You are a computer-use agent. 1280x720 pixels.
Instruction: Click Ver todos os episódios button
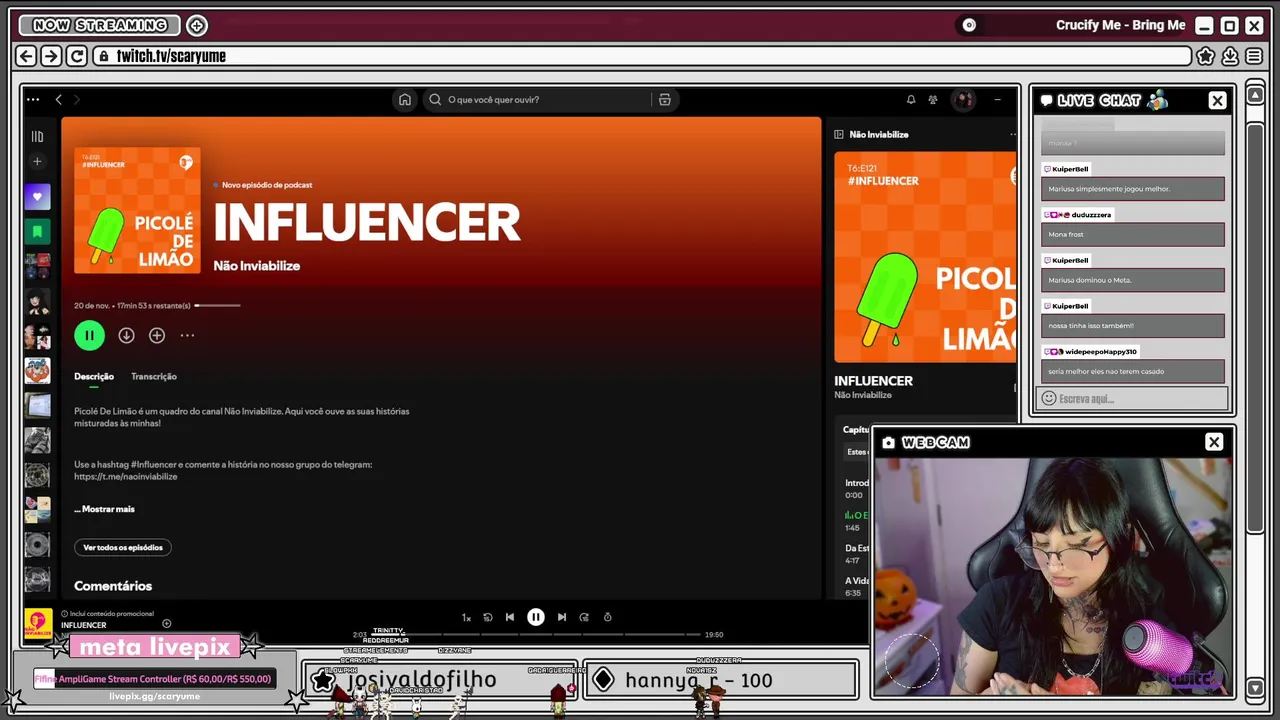click(x=123, y=548)
